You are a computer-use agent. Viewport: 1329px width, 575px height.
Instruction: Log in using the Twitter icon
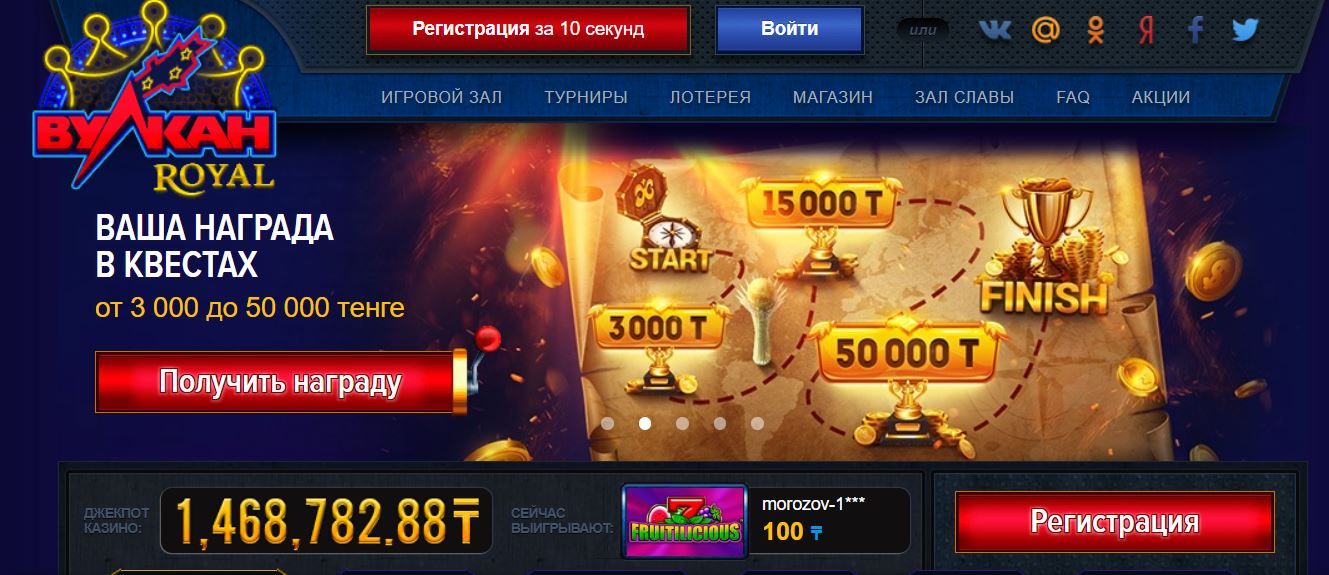[1245, 30]
